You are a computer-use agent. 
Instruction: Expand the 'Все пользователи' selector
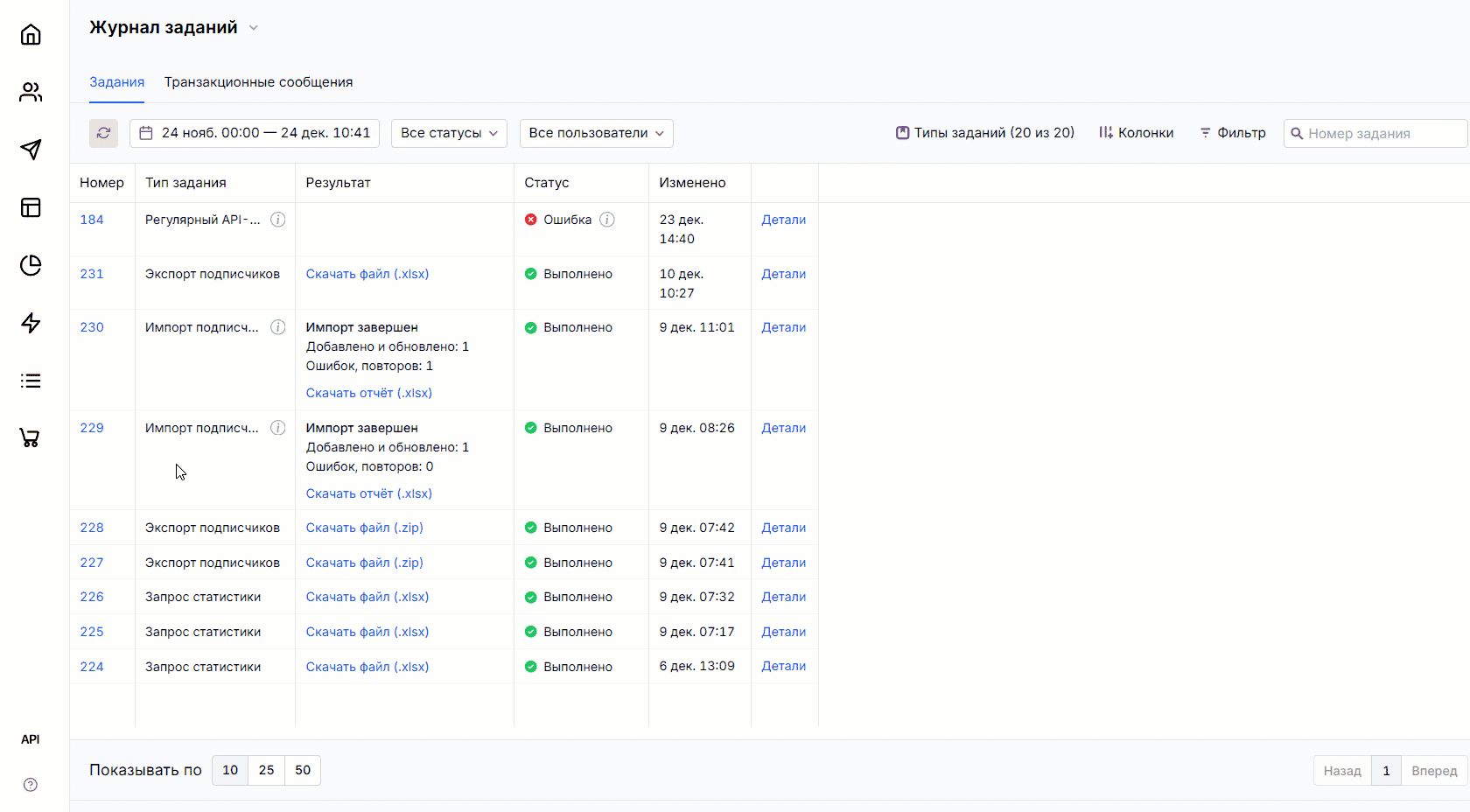click(x=596, y=133)
